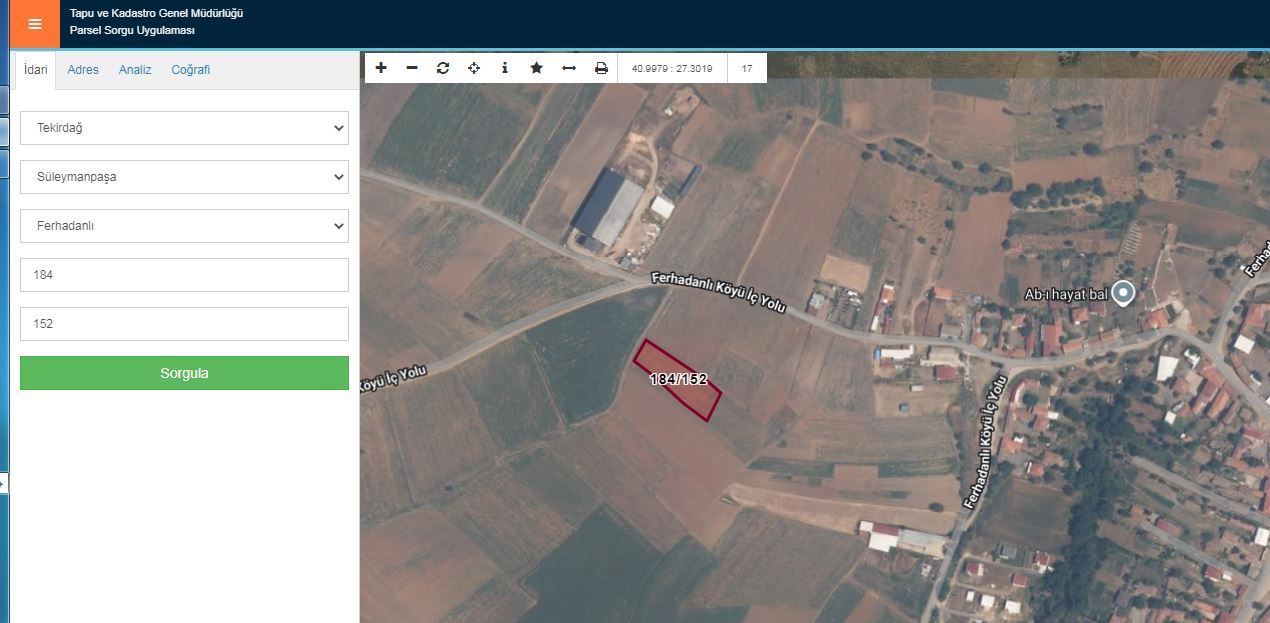
Task: Open the orange hamburger menu
Action: [35, 24]
